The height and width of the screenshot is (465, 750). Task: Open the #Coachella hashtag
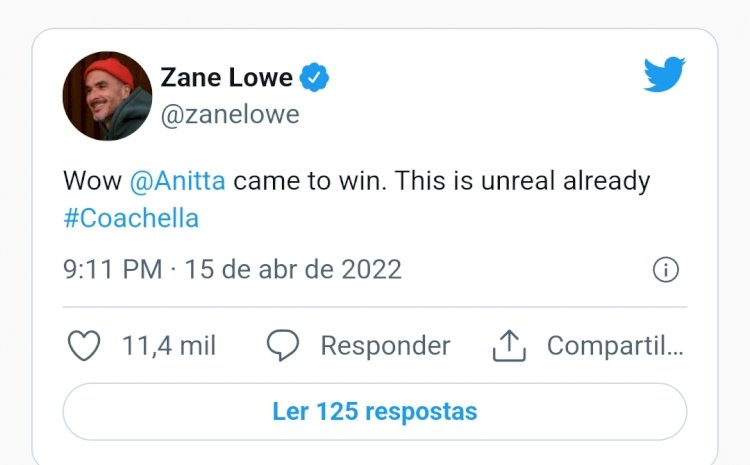click(131, 219)
